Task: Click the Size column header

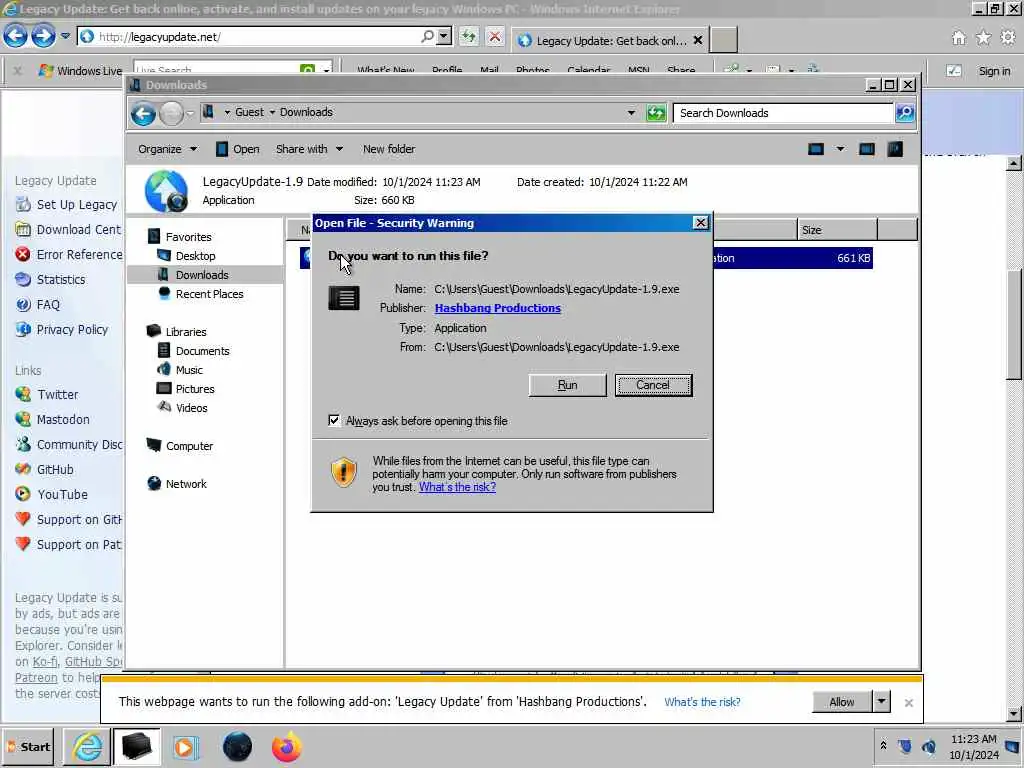Action: pos(837,230)
